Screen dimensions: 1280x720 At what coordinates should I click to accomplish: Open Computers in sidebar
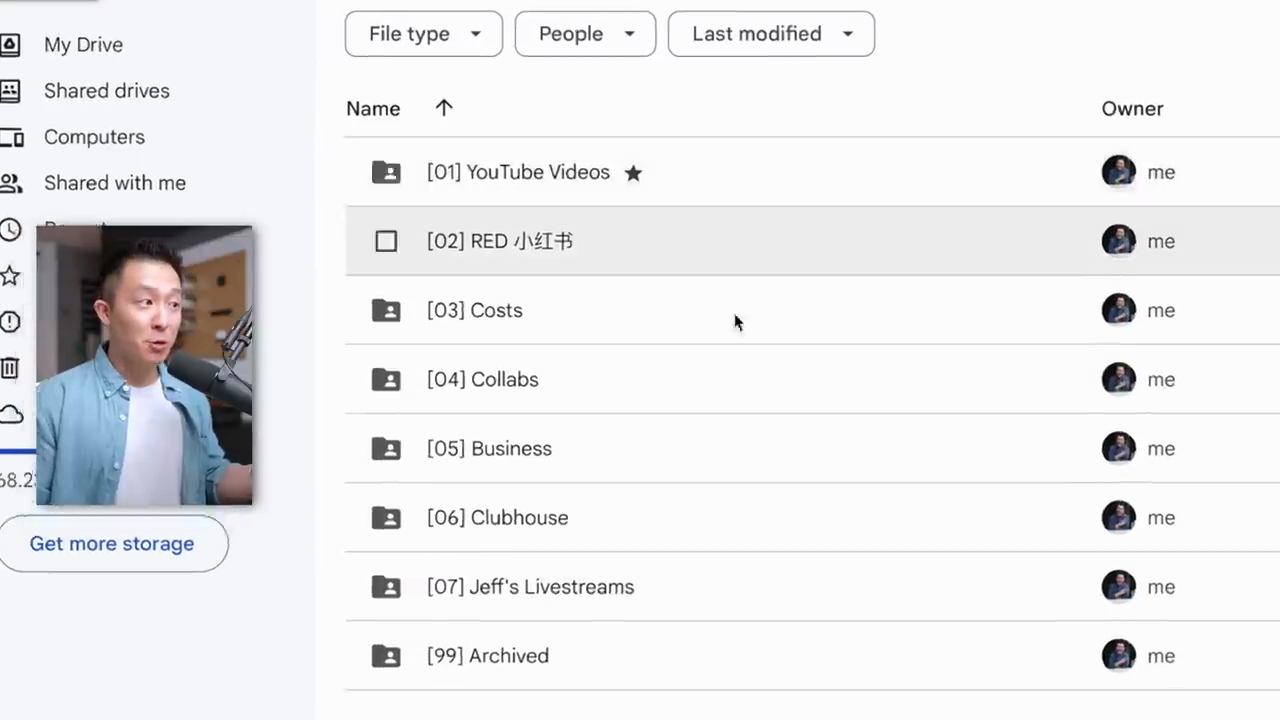pyautogui.click(x=94, y=137)
